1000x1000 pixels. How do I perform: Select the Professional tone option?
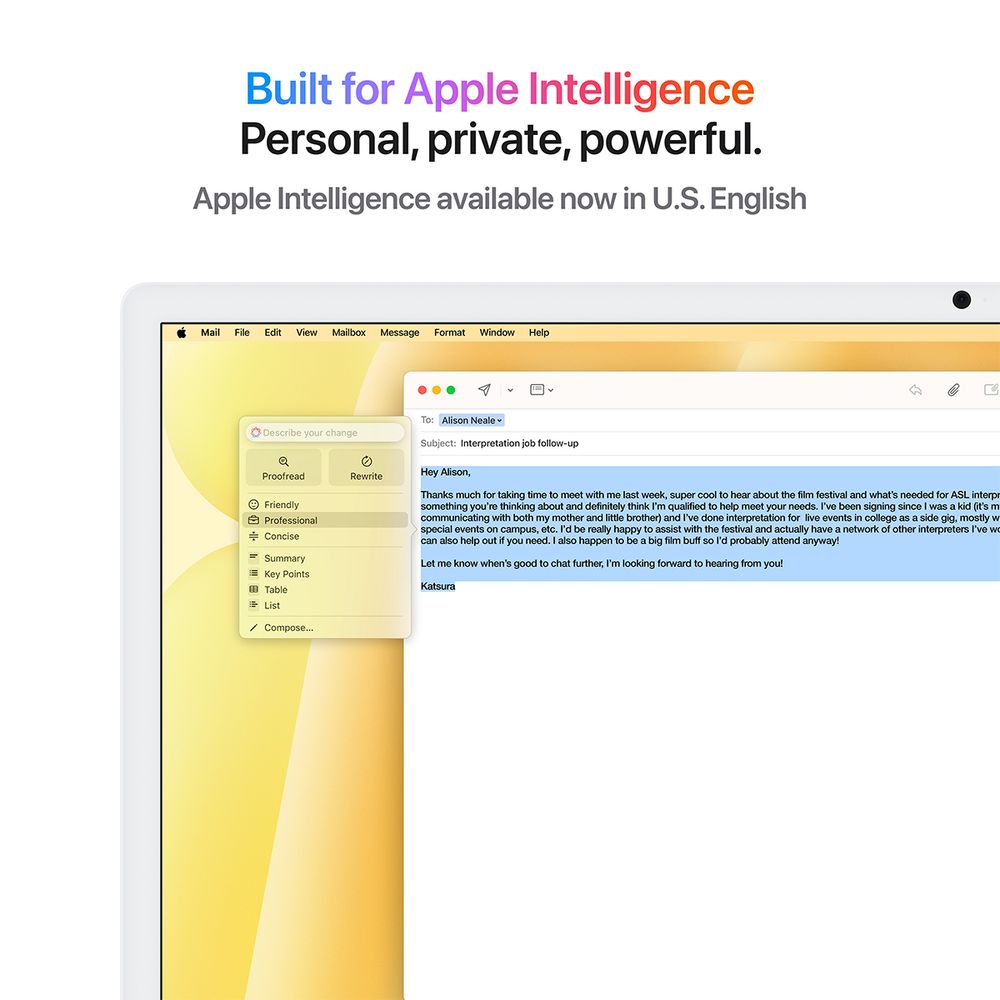pos(290,521)
